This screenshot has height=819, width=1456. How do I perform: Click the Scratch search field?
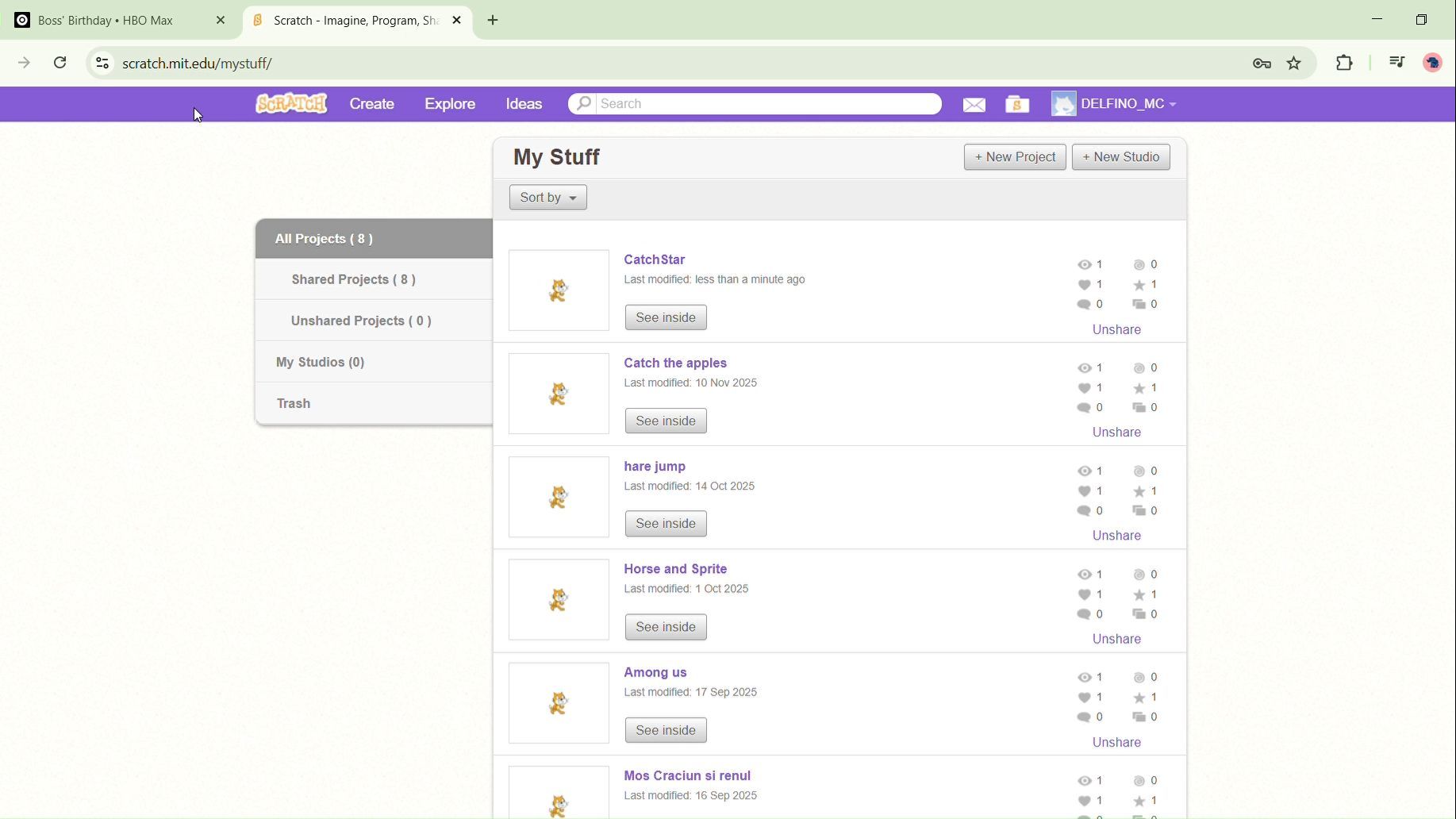tap(766, 104)
